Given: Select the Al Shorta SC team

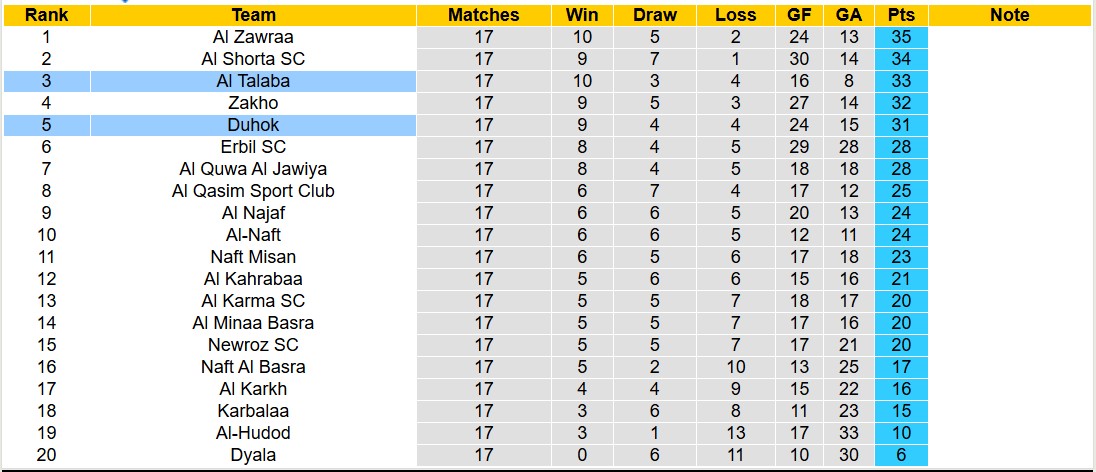Looking at the screenshot, I should (x=253, y=59).
